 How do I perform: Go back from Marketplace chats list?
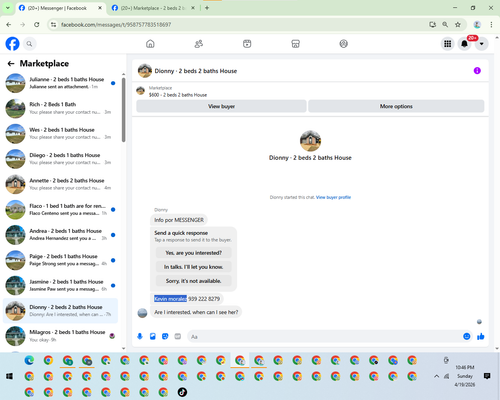pos(11,63)
